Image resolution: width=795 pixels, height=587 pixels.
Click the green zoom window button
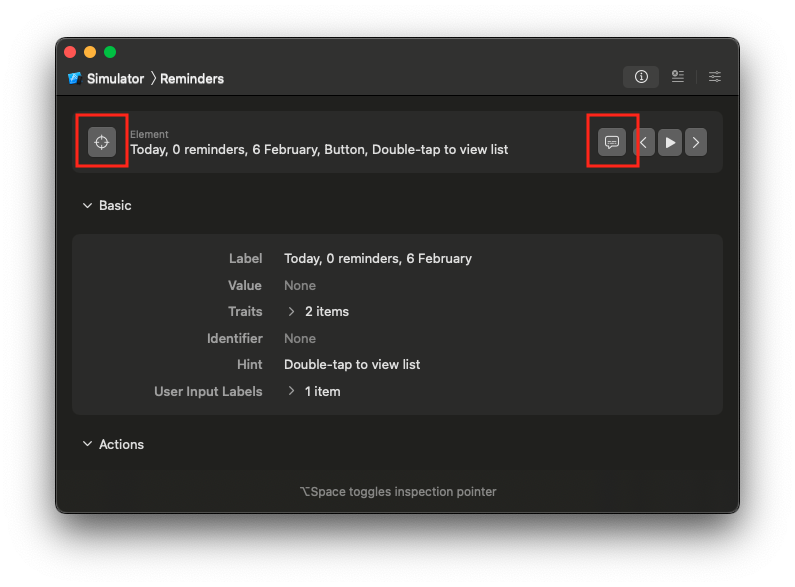click(x=110, y=52)
